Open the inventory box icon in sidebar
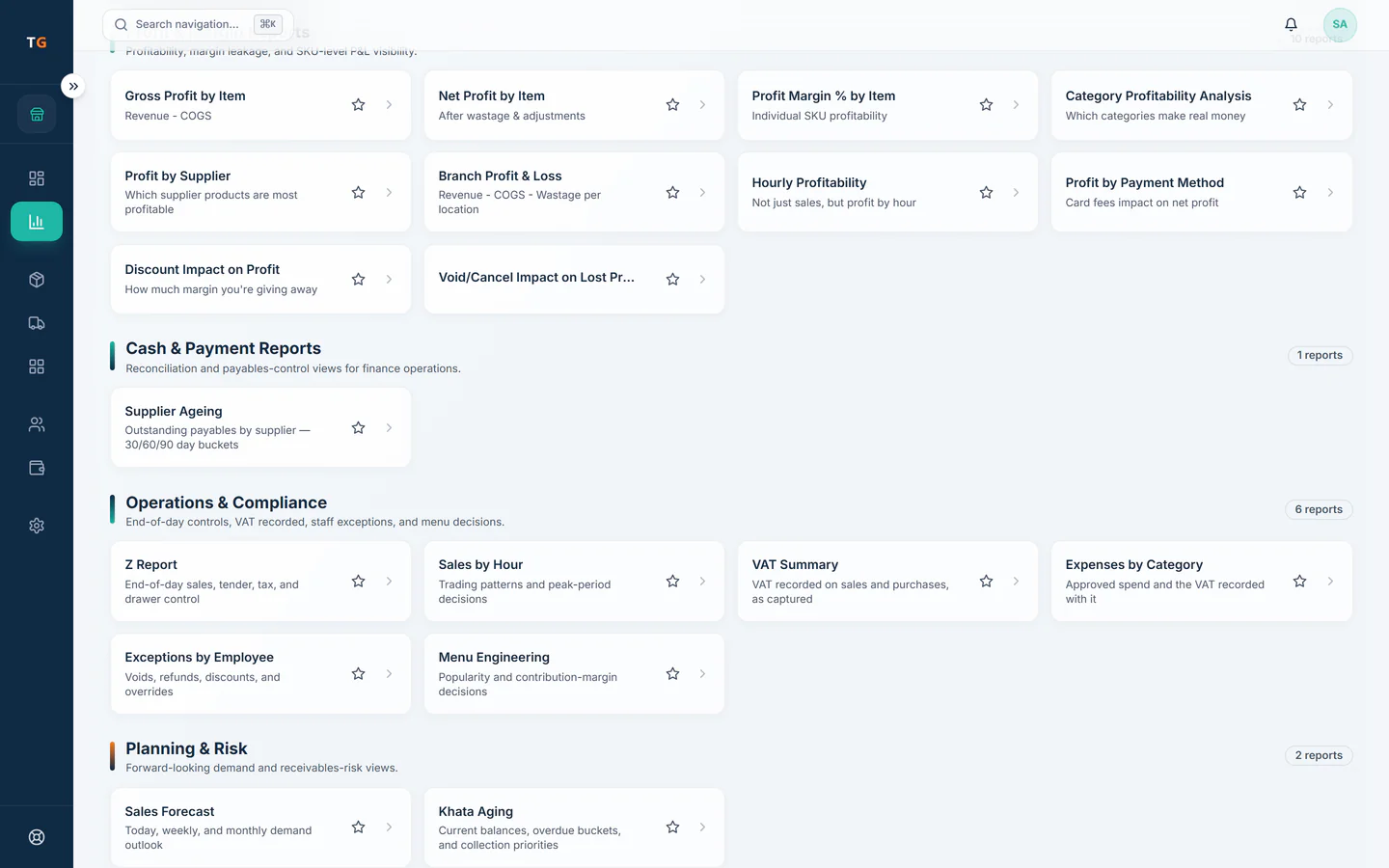1389x868 pixels. click(37, 280)
